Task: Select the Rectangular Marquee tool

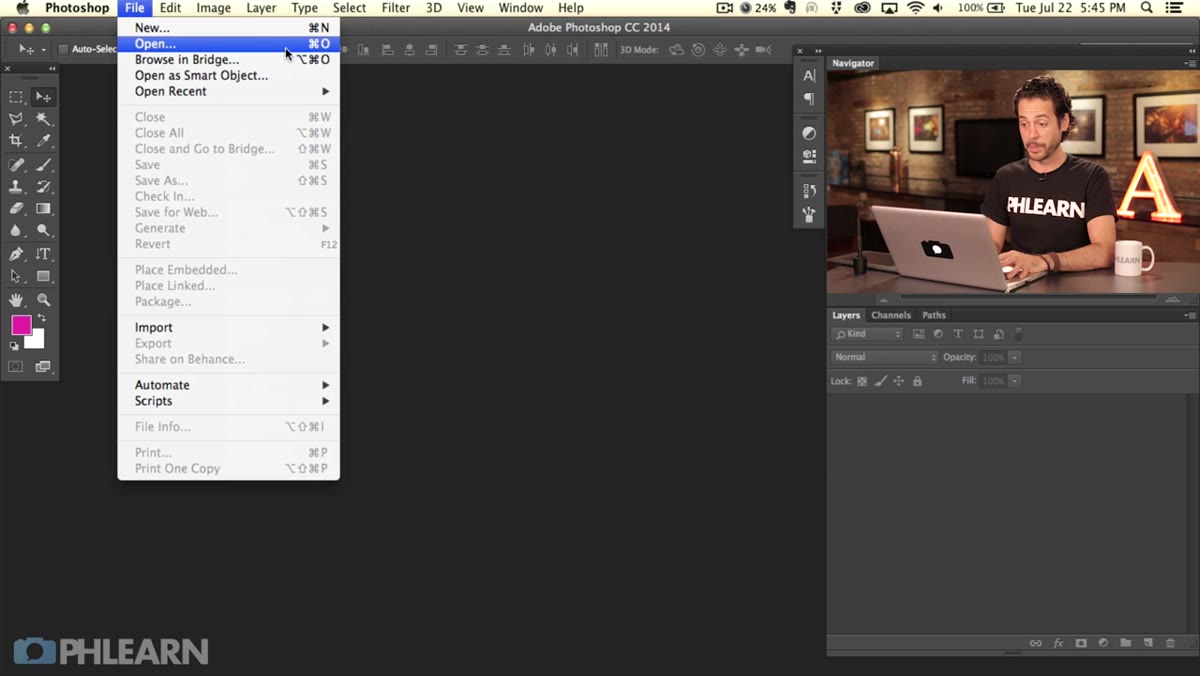Action: tap(16, 97)
